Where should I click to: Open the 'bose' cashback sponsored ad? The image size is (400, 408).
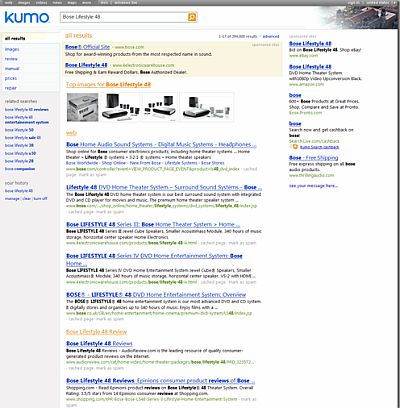pyautogui.click(x=295, y=124)
